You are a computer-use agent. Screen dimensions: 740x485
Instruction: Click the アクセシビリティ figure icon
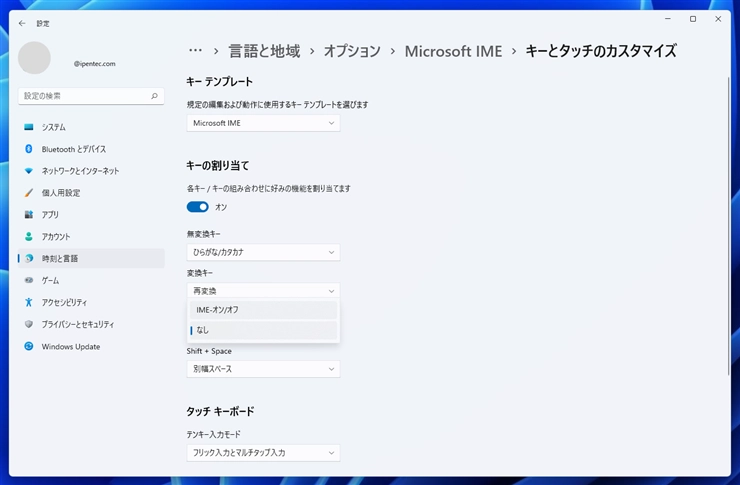[29, 302]
